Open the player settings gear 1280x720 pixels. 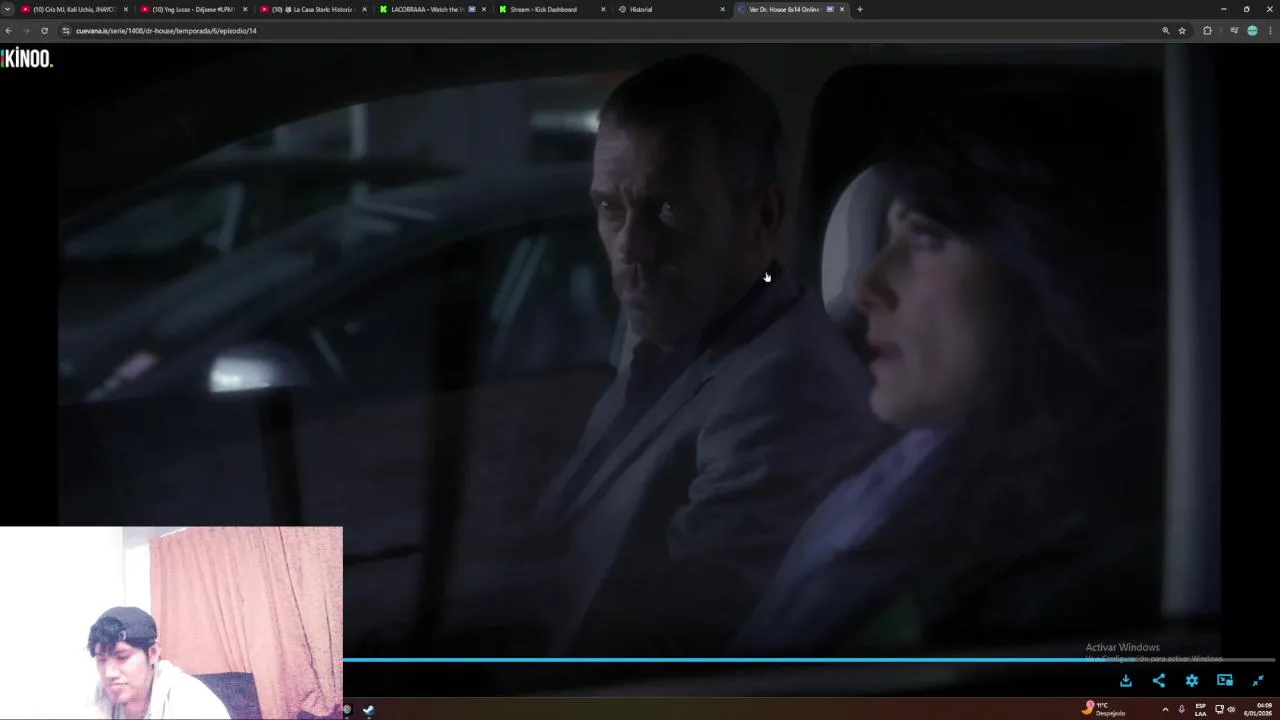click(1192, 680)
